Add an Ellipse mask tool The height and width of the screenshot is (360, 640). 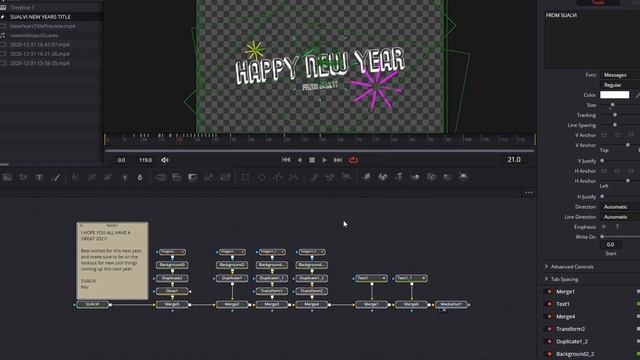click(x=262, y=177)
